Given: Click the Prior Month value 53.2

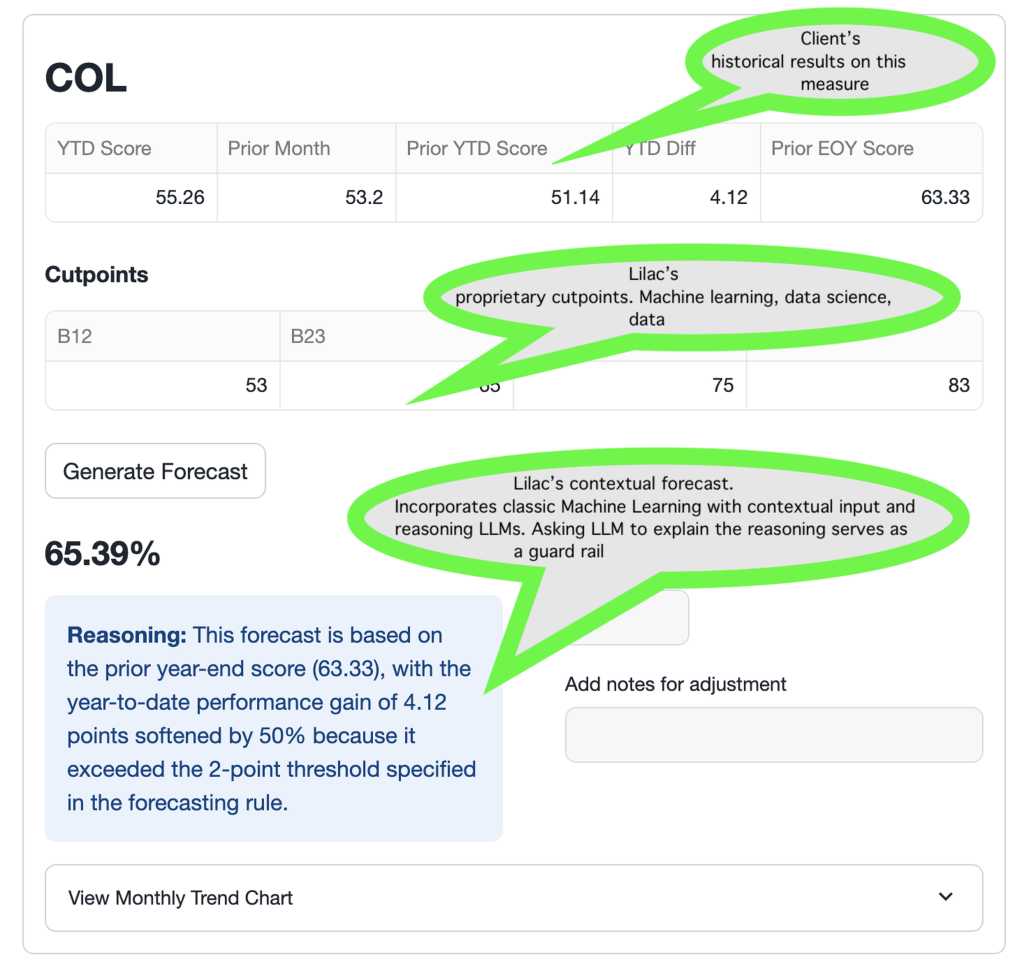Looking at the screenshot, I should point(364,197).
